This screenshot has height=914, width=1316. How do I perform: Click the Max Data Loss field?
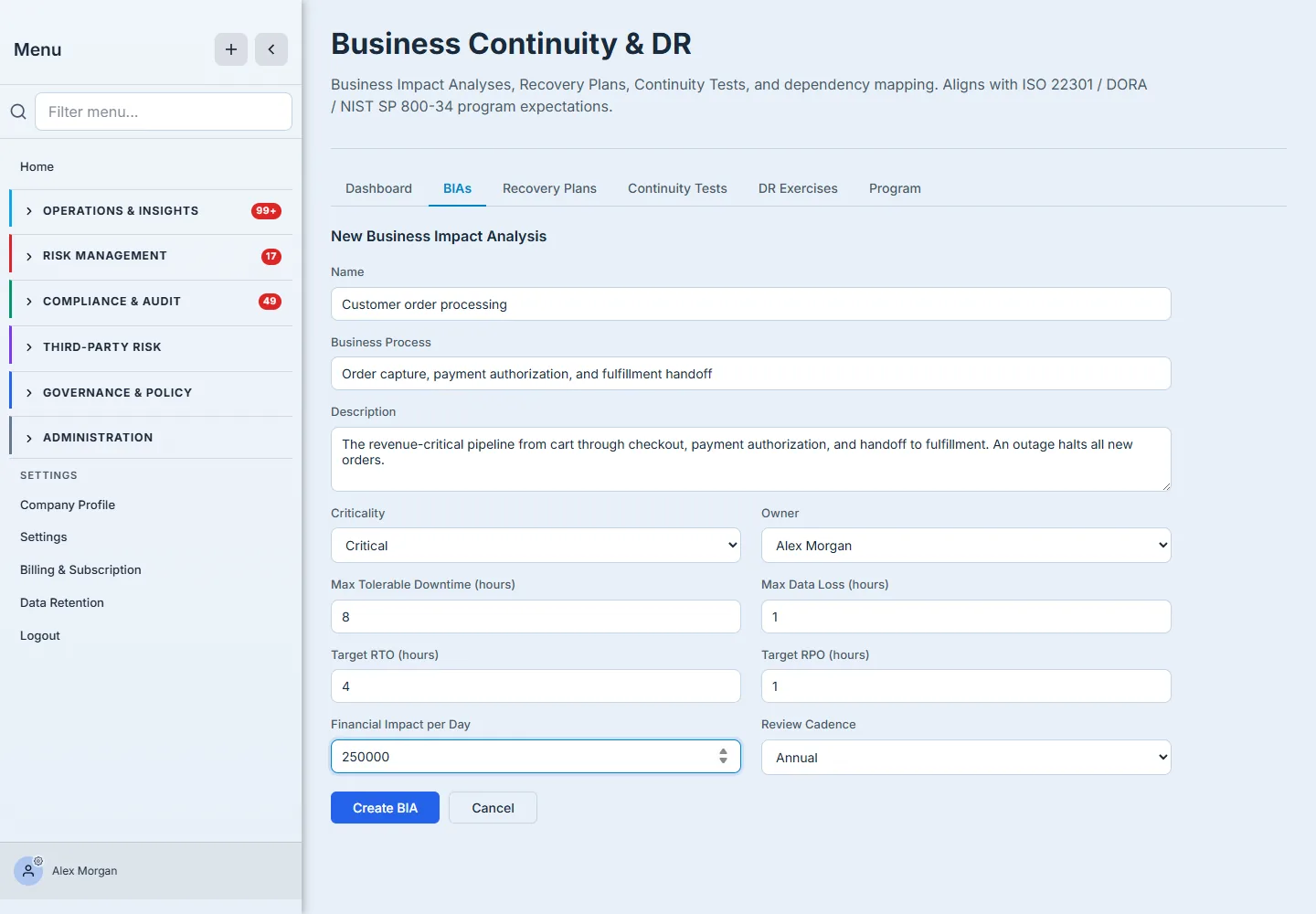pyautogui.click(x=966, y=617)
